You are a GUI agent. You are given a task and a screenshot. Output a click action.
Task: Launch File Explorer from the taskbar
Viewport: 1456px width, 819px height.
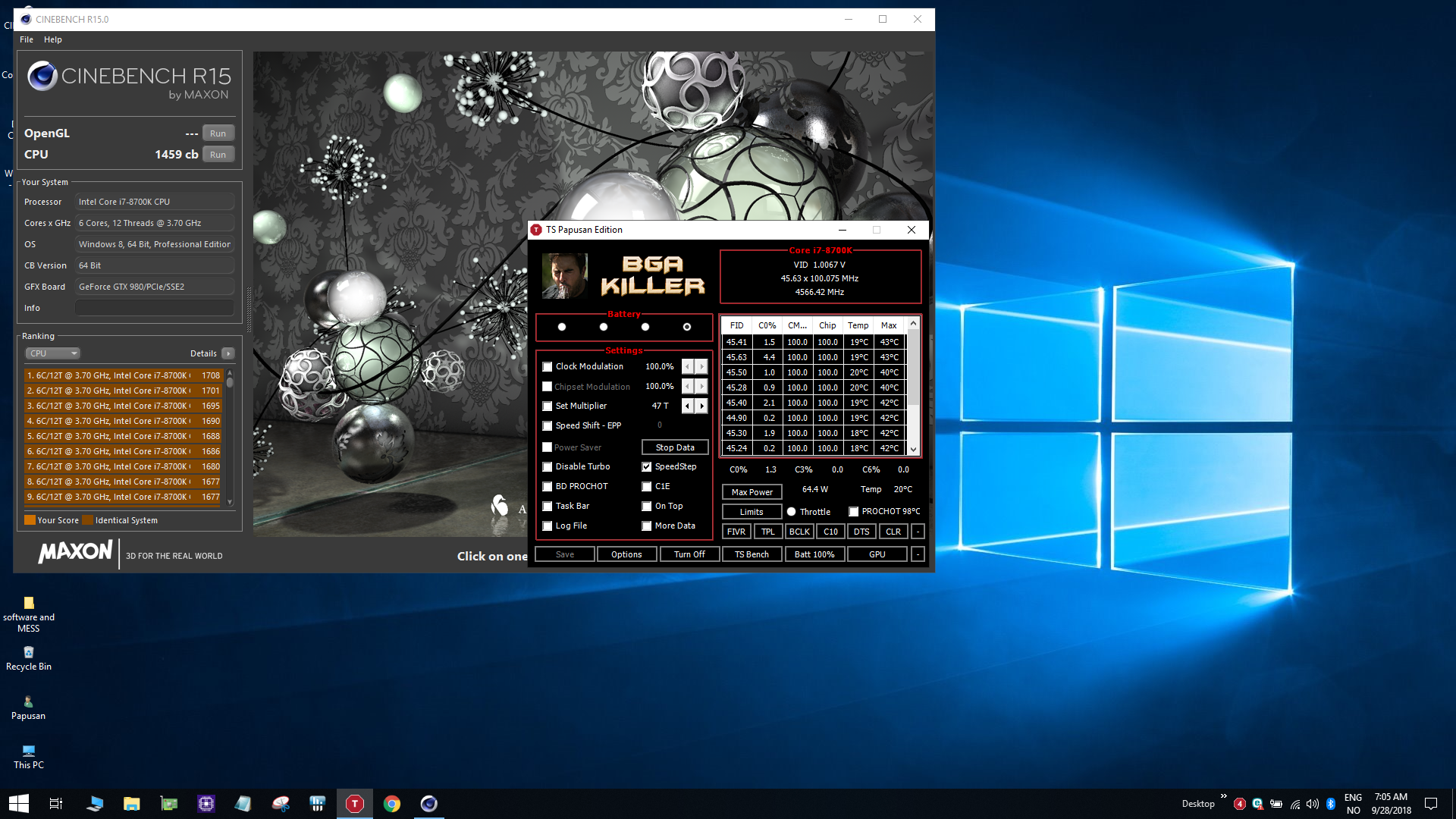[132, 803]
